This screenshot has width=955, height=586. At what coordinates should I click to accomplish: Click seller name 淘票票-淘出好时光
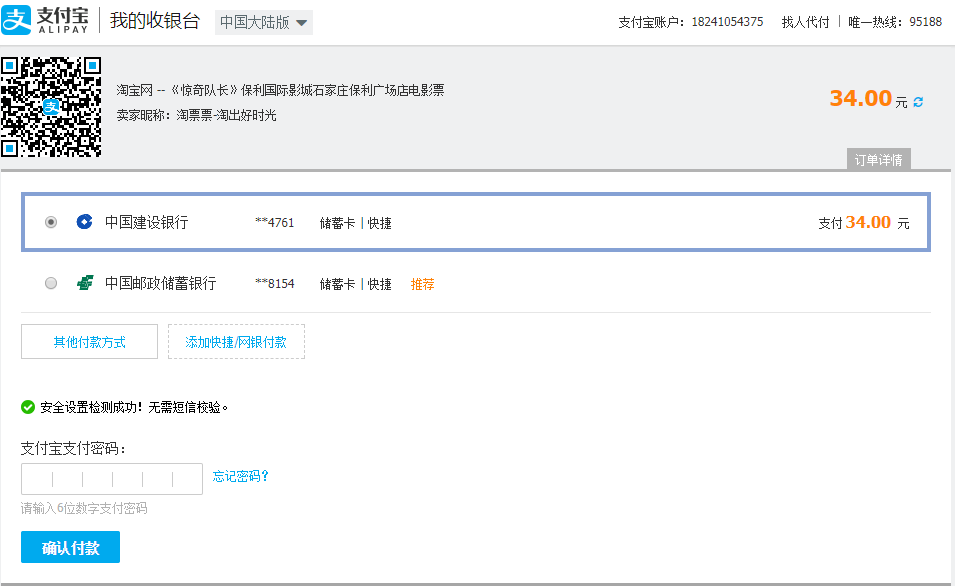click(227, 115)
